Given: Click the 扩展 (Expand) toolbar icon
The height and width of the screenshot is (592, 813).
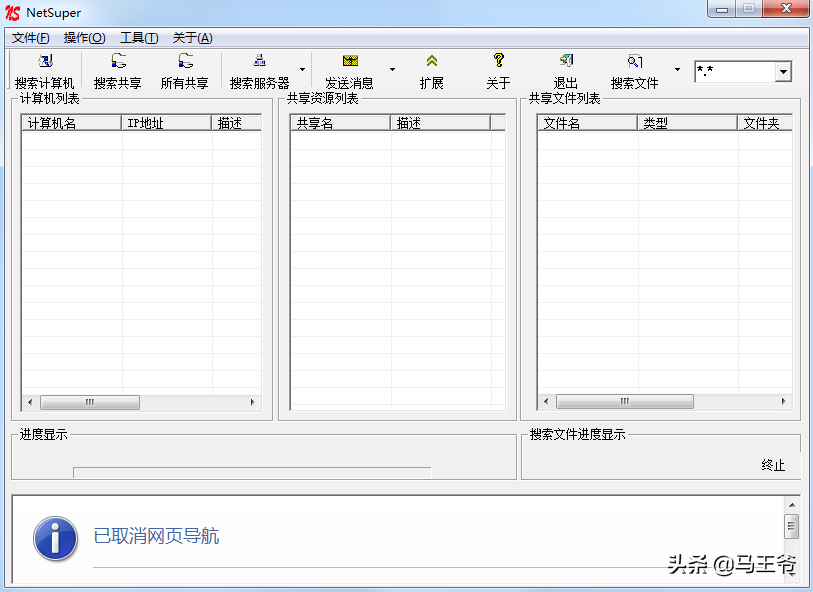Looking at the screenshot, I should (431, 70).
